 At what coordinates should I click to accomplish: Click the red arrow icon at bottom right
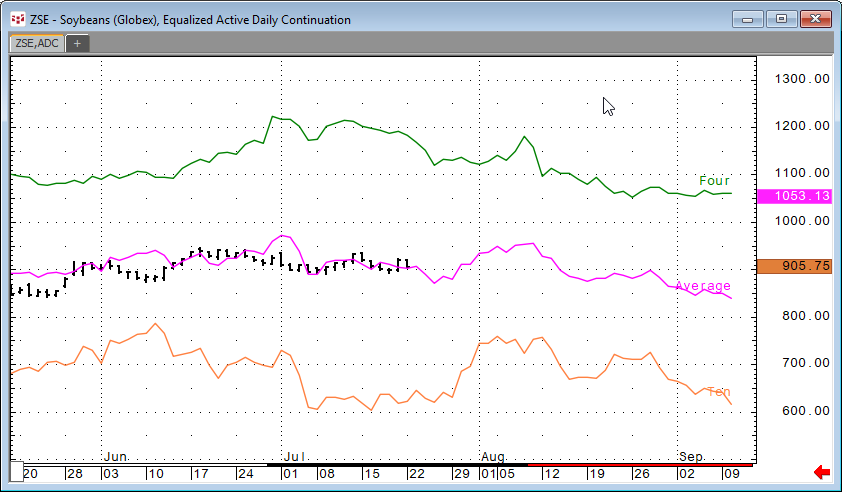822,472
